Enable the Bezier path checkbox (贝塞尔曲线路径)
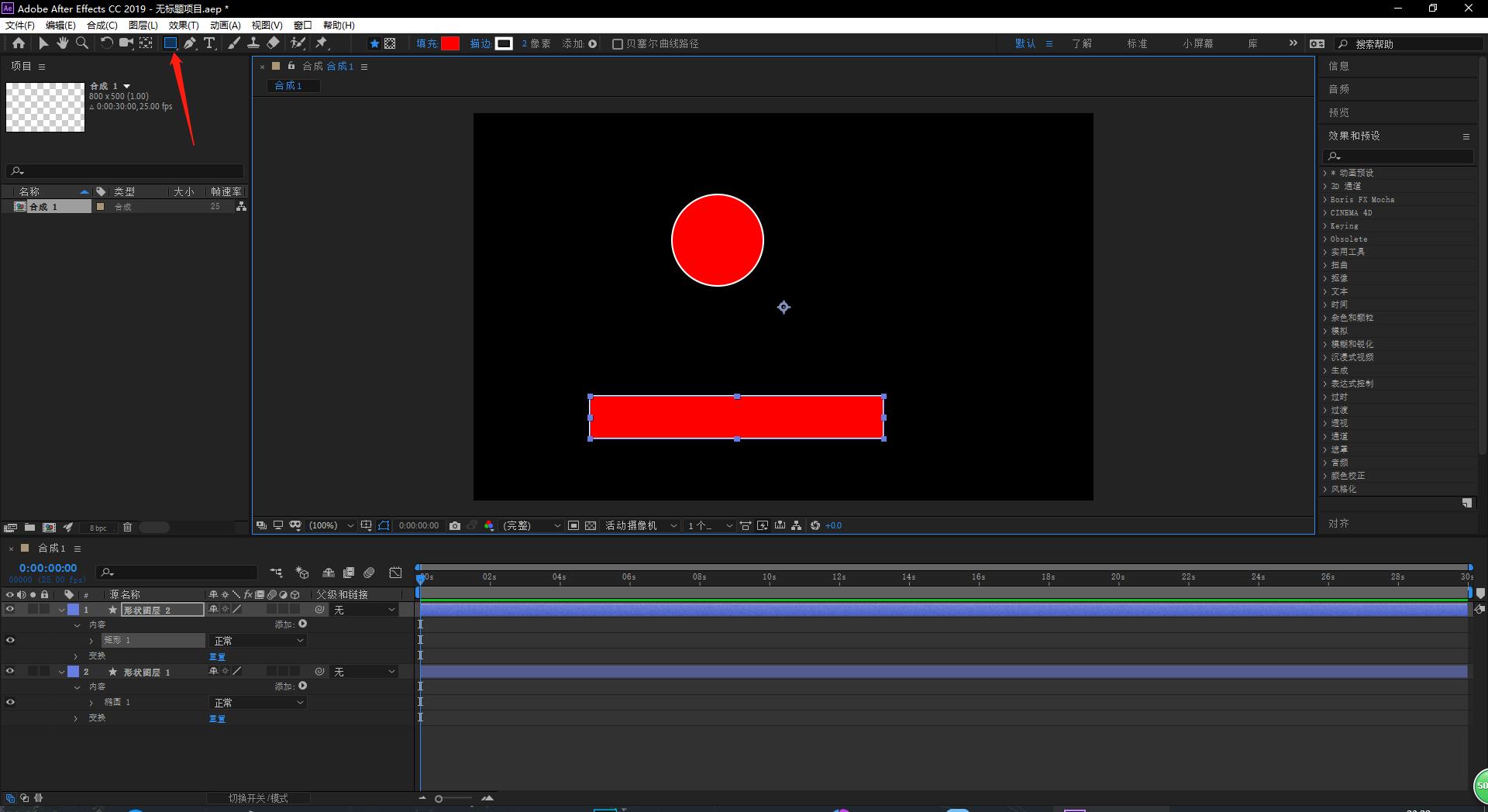1488x812 pixels. click(x=618, y=44)
